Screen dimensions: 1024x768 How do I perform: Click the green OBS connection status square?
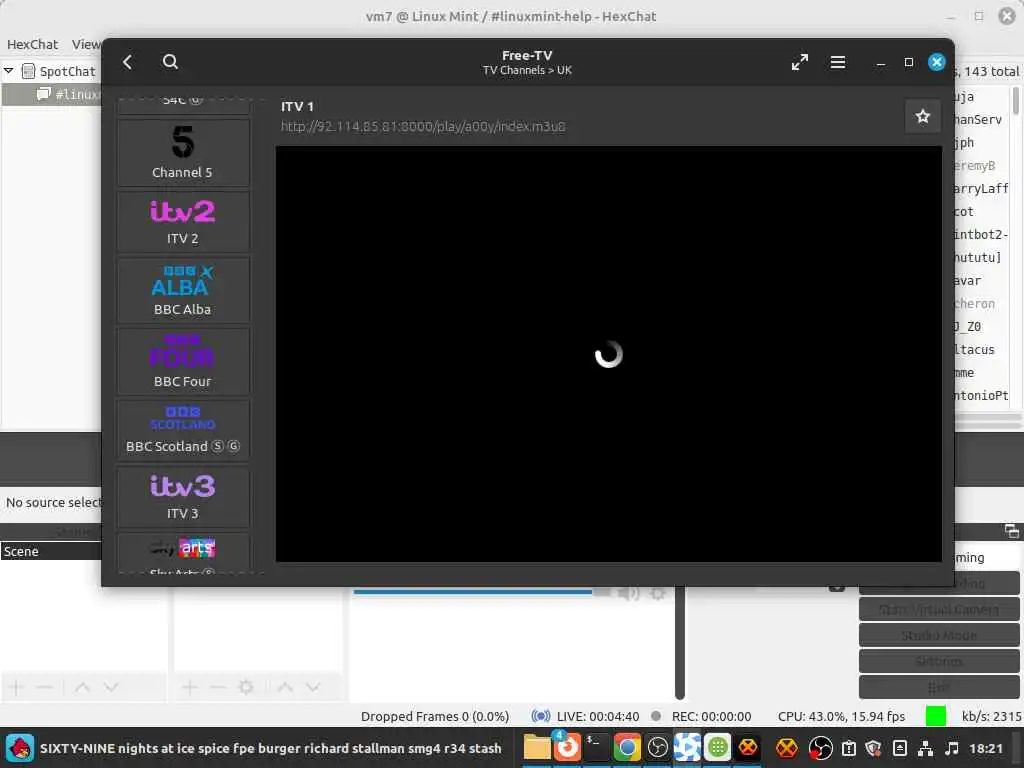click(x=935, y=716)
